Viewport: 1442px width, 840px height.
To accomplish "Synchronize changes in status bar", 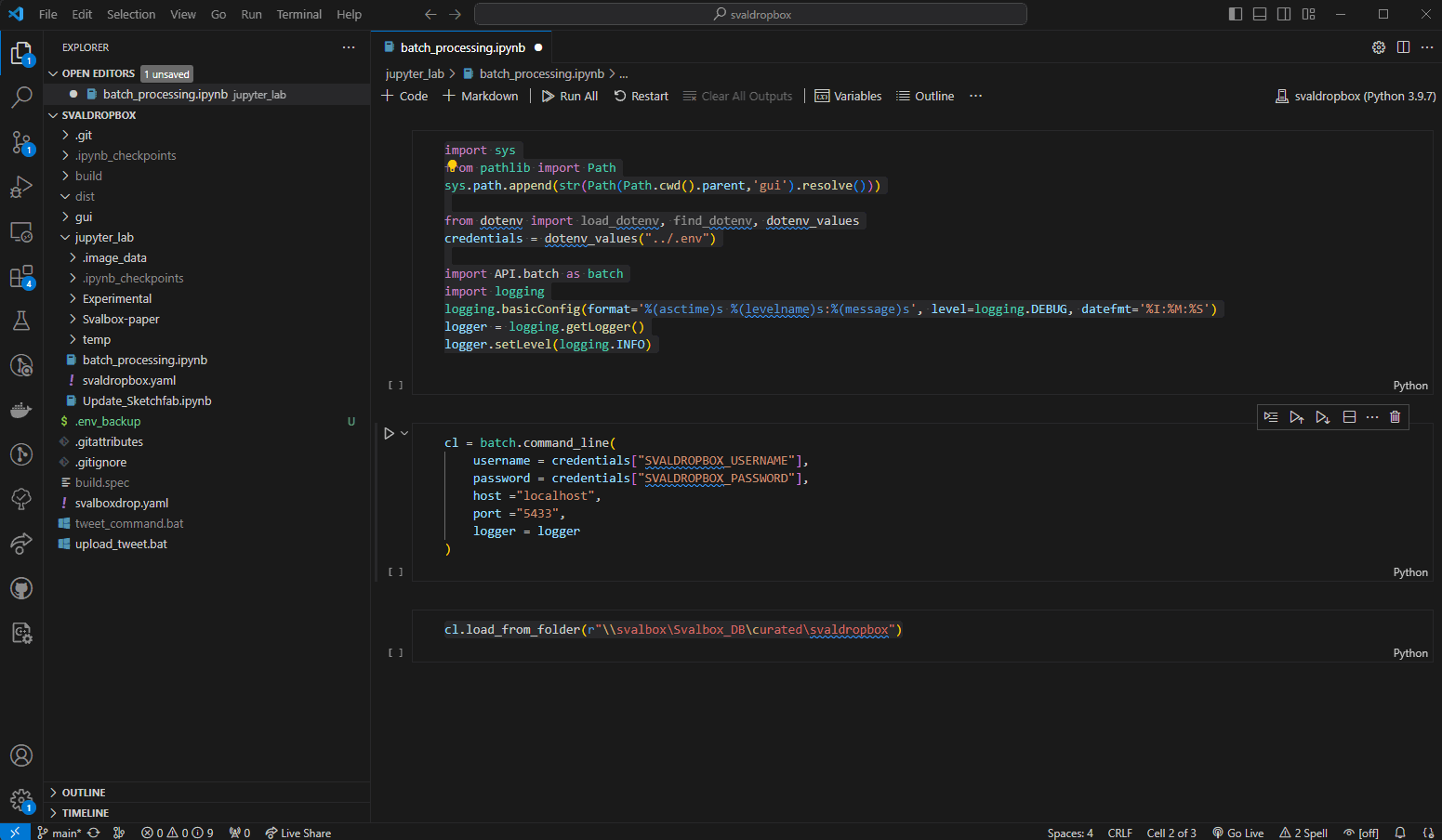I will coord(94,833).
